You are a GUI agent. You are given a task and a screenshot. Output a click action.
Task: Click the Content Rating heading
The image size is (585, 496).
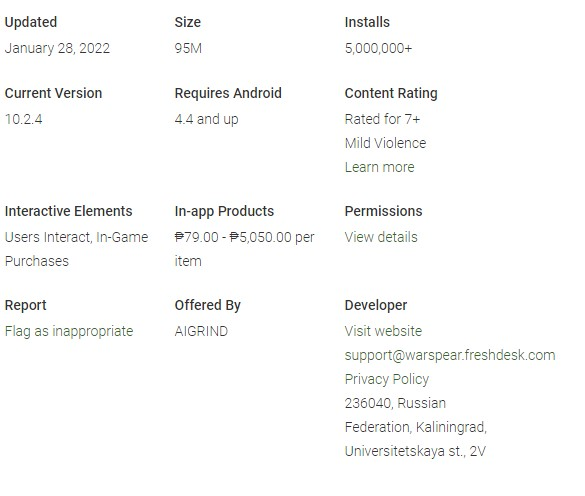391,93
